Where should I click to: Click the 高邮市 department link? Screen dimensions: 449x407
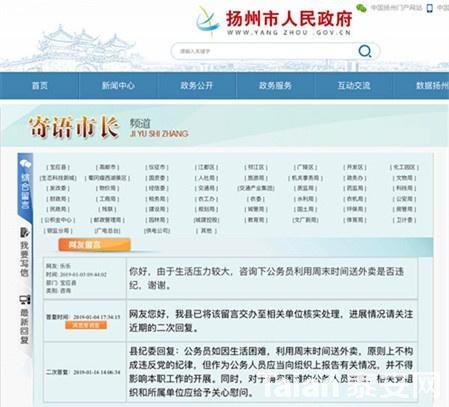pyautogui.click(x=107, y=167)
